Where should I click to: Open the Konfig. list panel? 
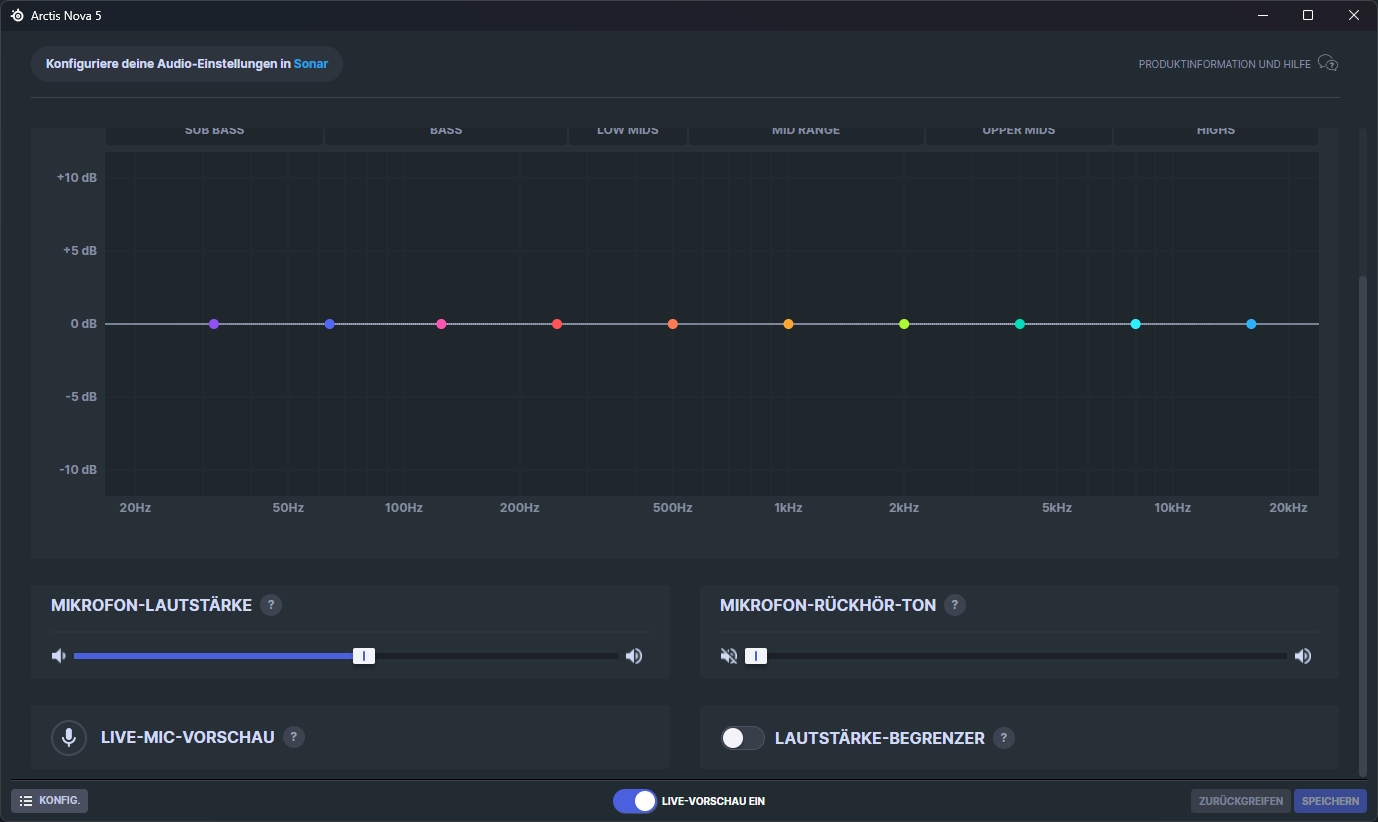click(x=50, y=801)
